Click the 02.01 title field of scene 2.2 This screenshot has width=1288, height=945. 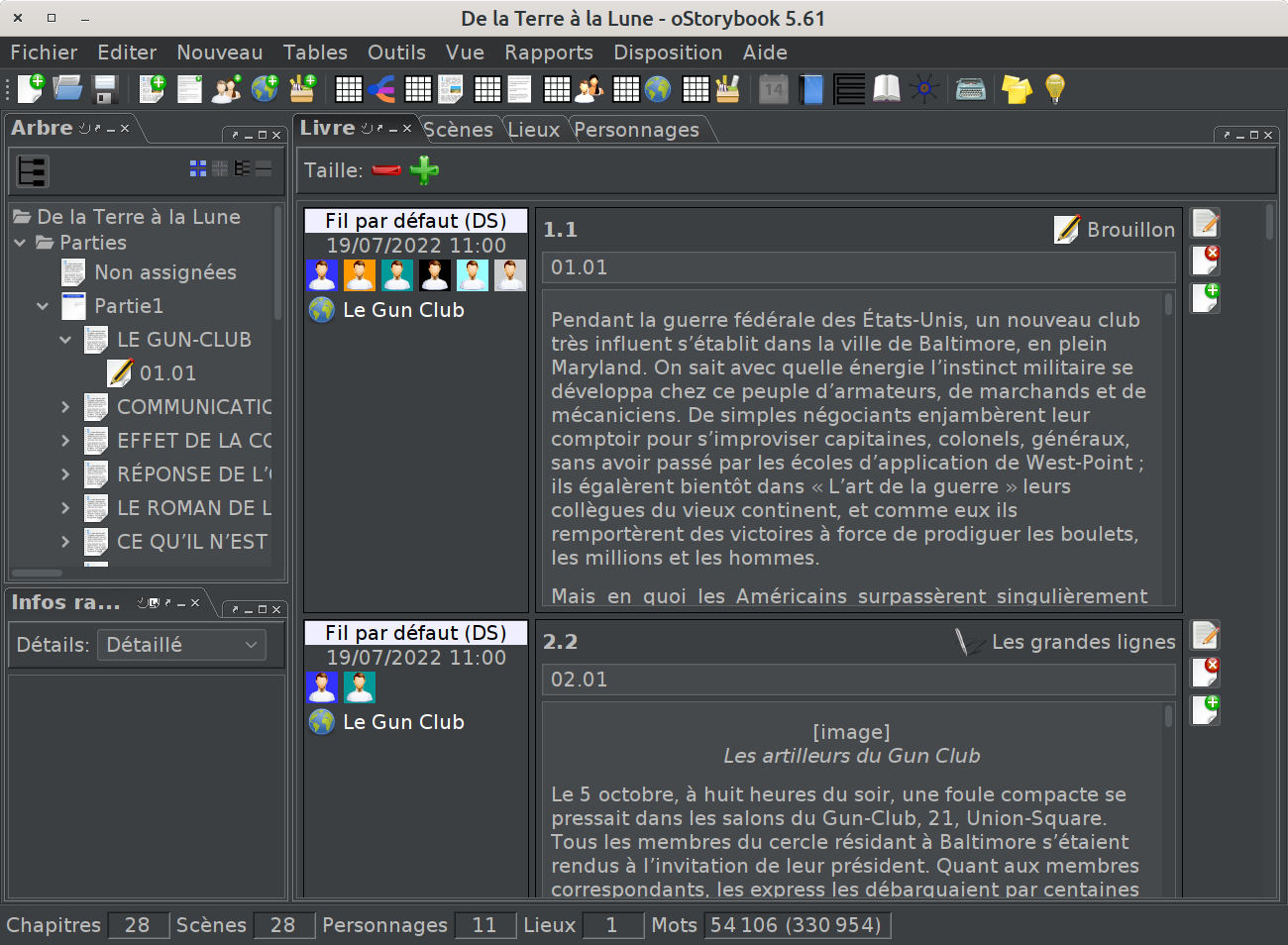859,680
